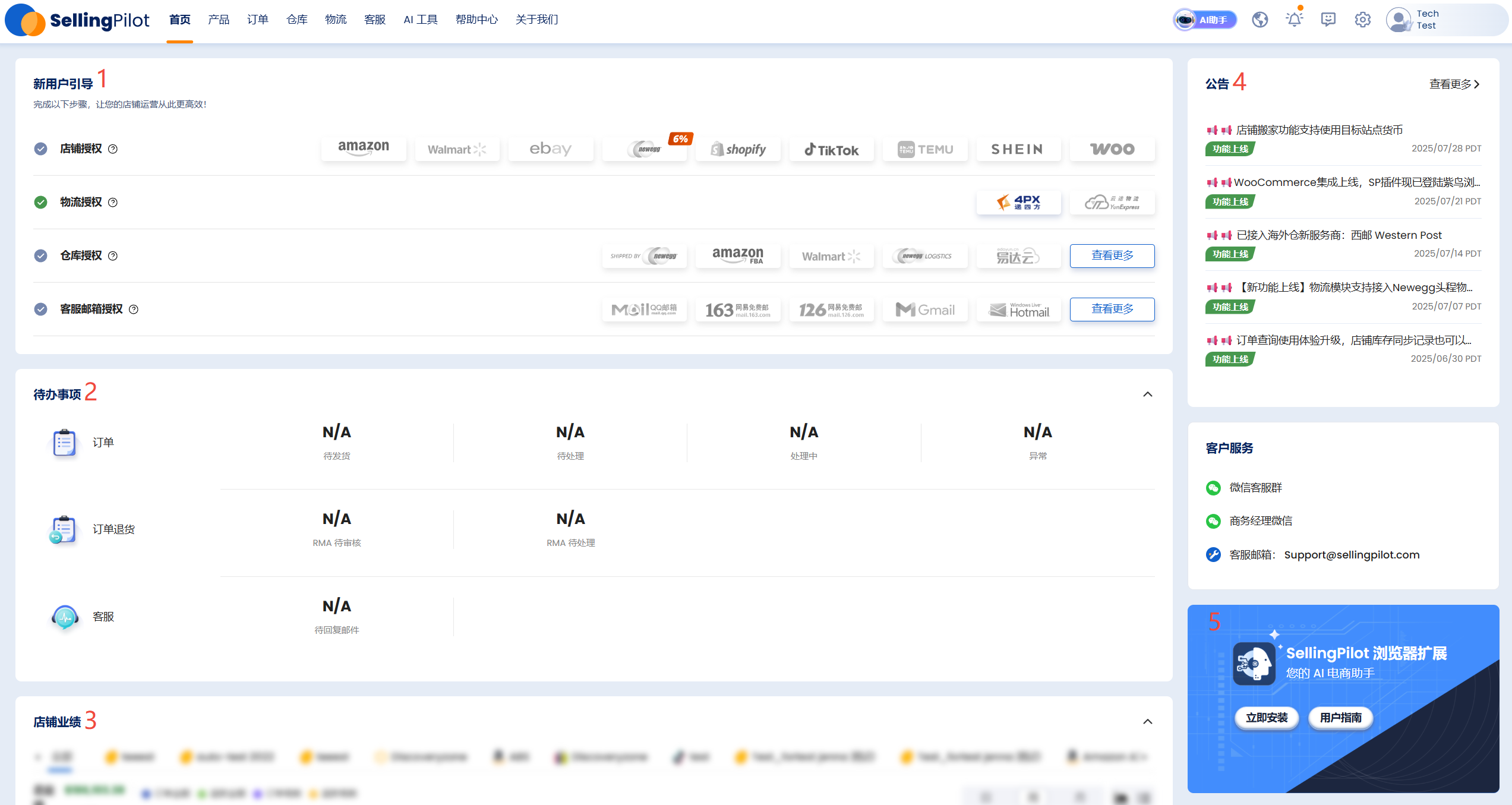The width and height of the screenshot is (1512, 805).
Task: Open the 客服 menu
Action: 375,20
